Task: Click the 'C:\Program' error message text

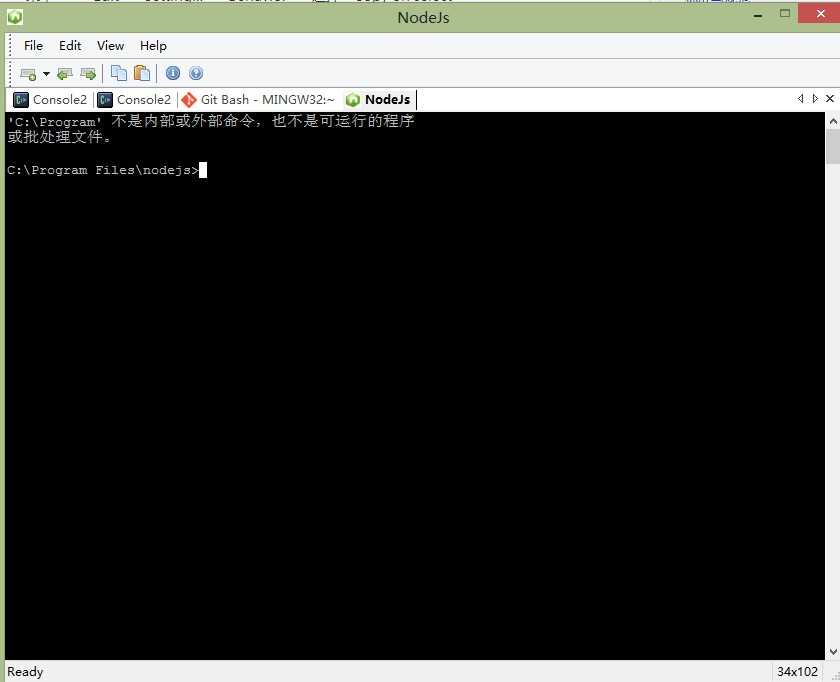Action: pos(211,129)
